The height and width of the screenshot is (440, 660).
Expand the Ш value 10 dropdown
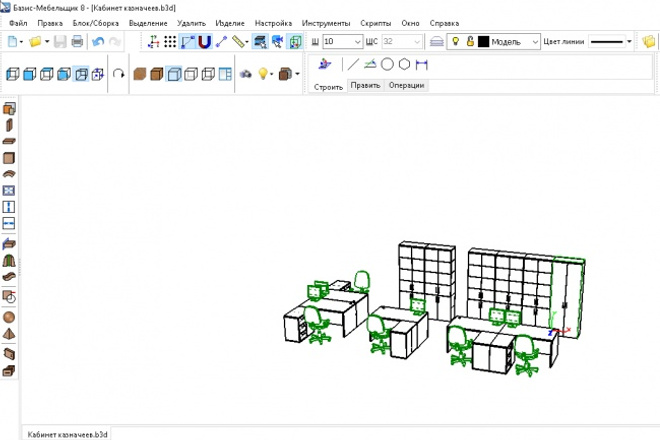[357, 42]
